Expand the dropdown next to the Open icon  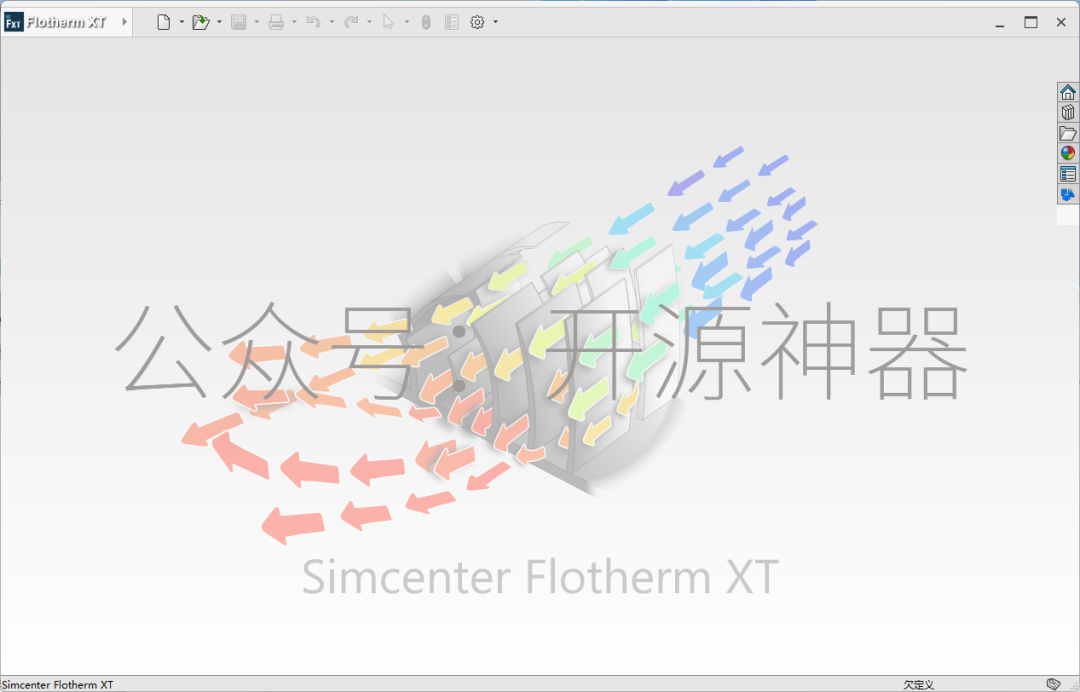pos(219,22)
